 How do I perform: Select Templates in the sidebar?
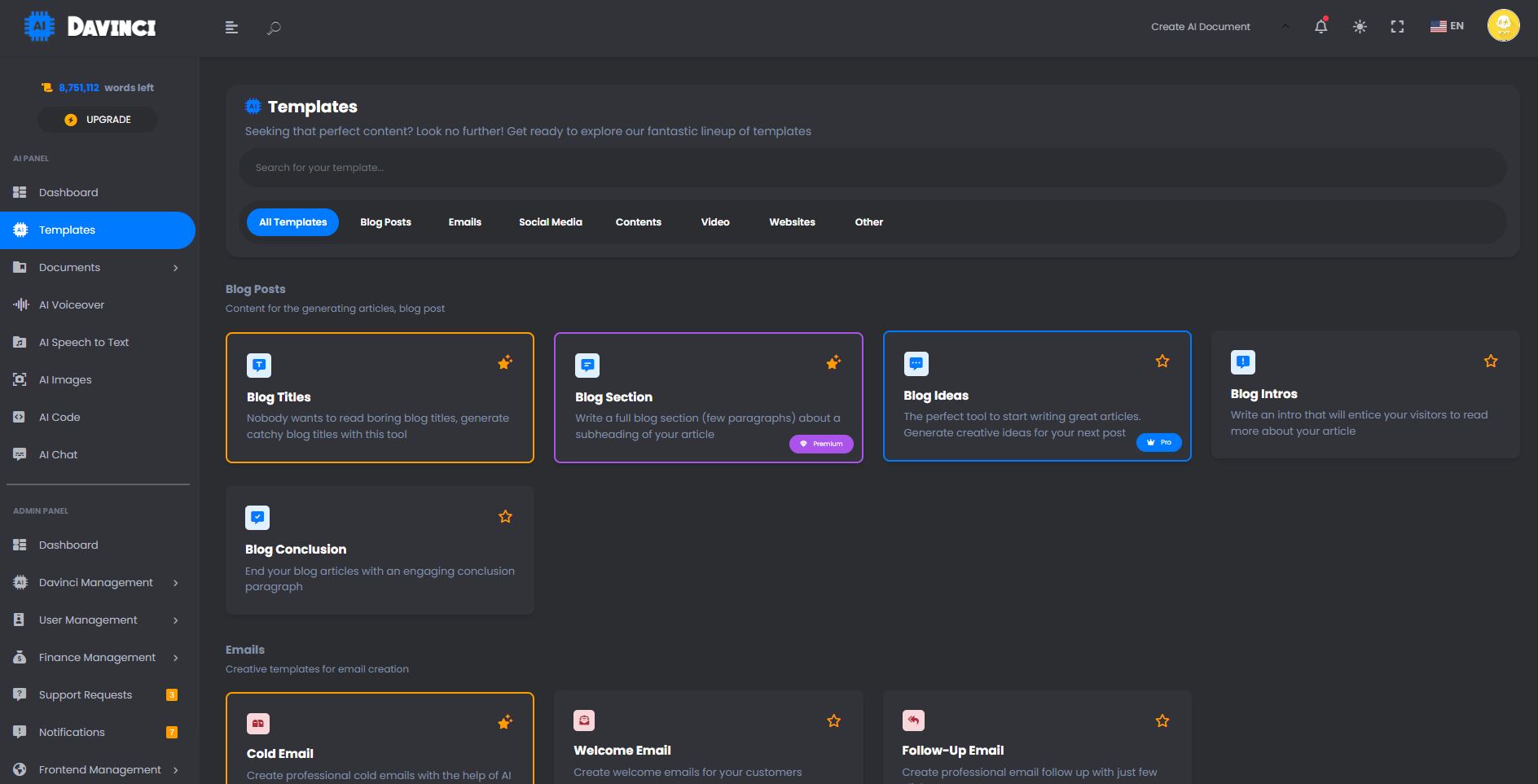click(98, 230)
